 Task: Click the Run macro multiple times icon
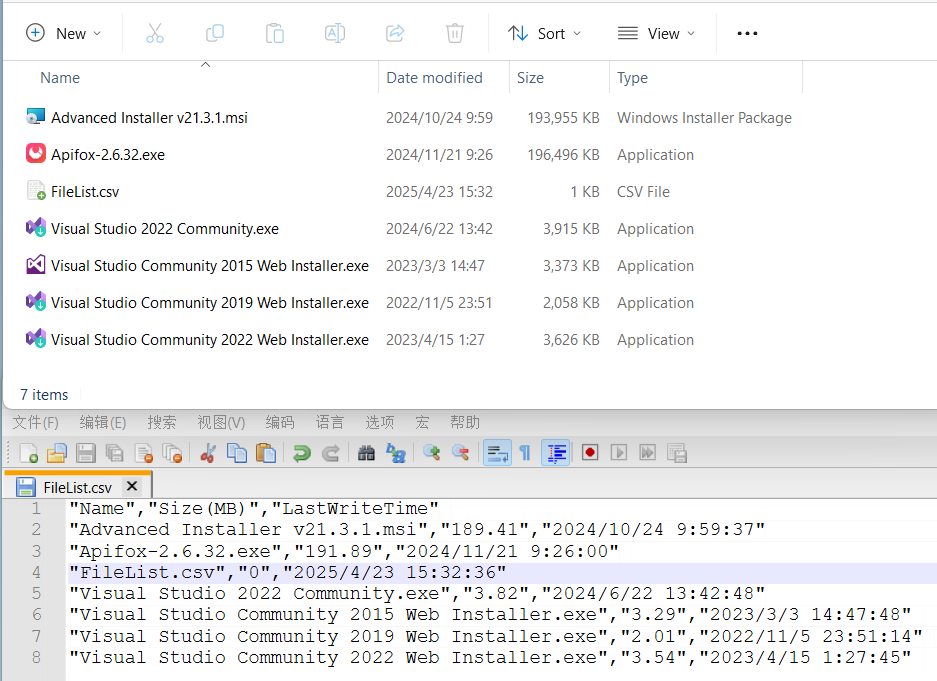pos(648,453)
